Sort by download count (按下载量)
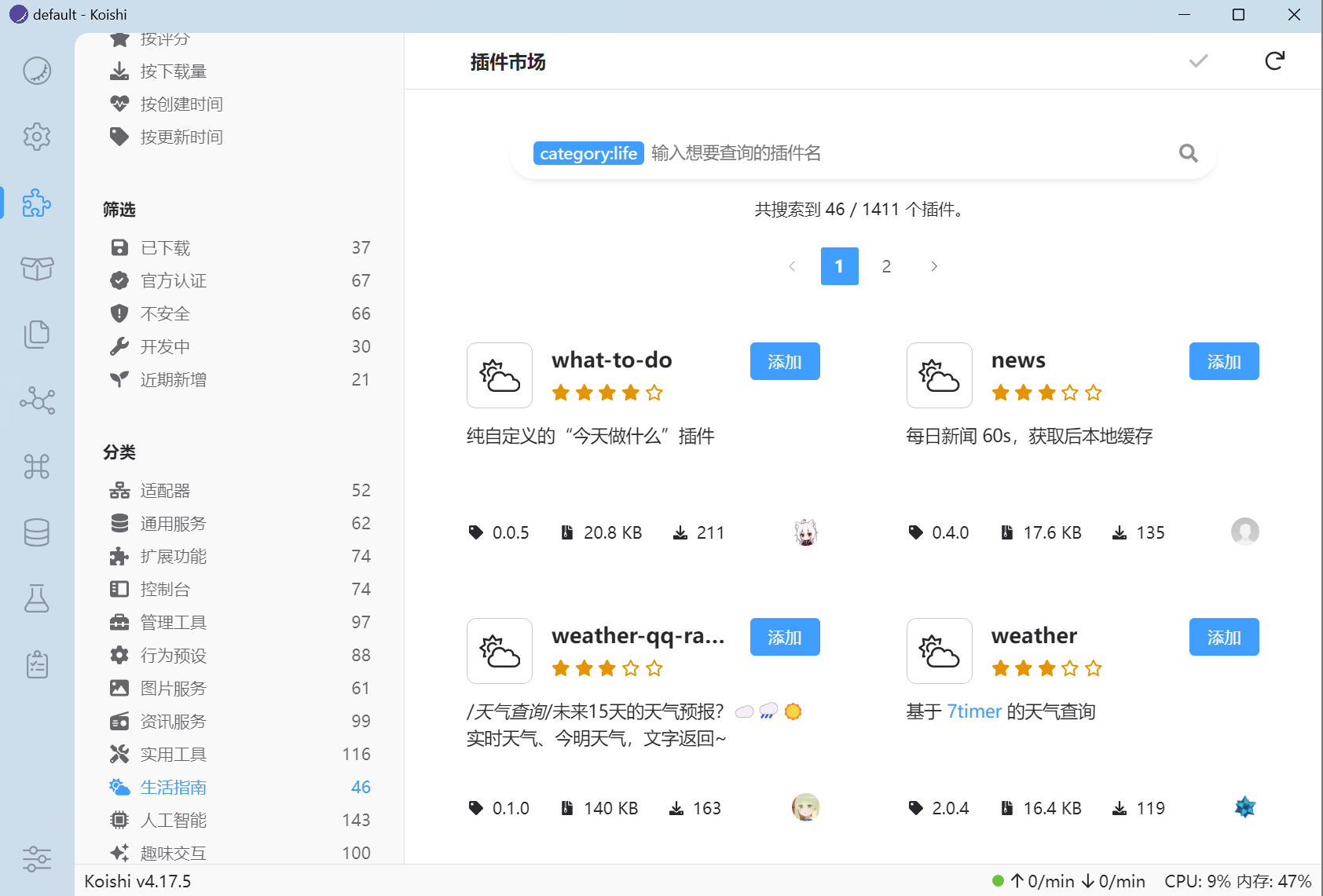Image resolution: width=1323 pixels, height=896 pixels. (x=240, y=71)
